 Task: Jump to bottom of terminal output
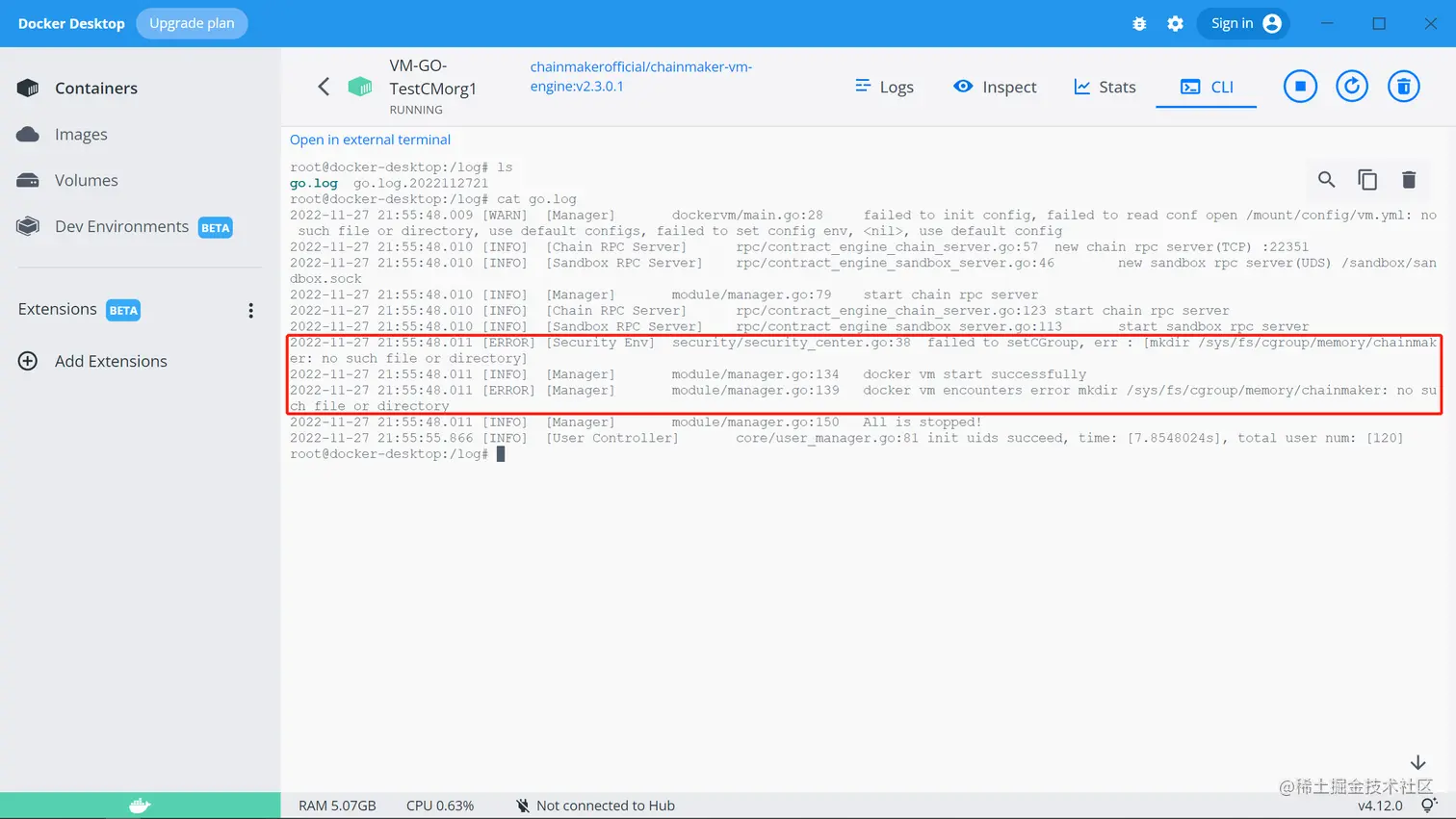click(x=1417, y=763)
